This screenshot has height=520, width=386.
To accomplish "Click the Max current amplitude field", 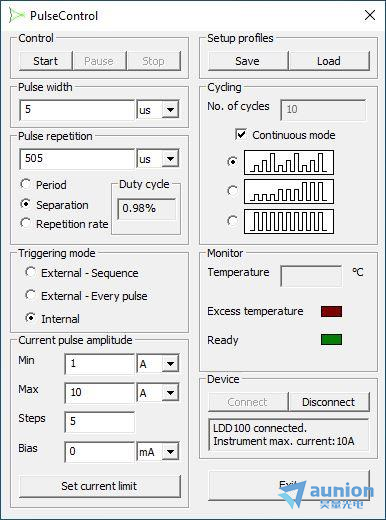I will pyautogui.click(x=100, y=393).
